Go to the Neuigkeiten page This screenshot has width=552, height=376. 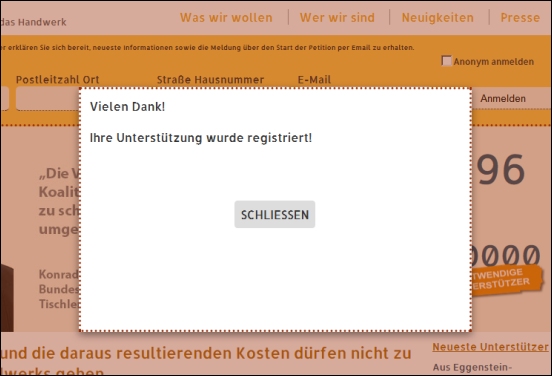pyautogui.click(x=438, y=18)
